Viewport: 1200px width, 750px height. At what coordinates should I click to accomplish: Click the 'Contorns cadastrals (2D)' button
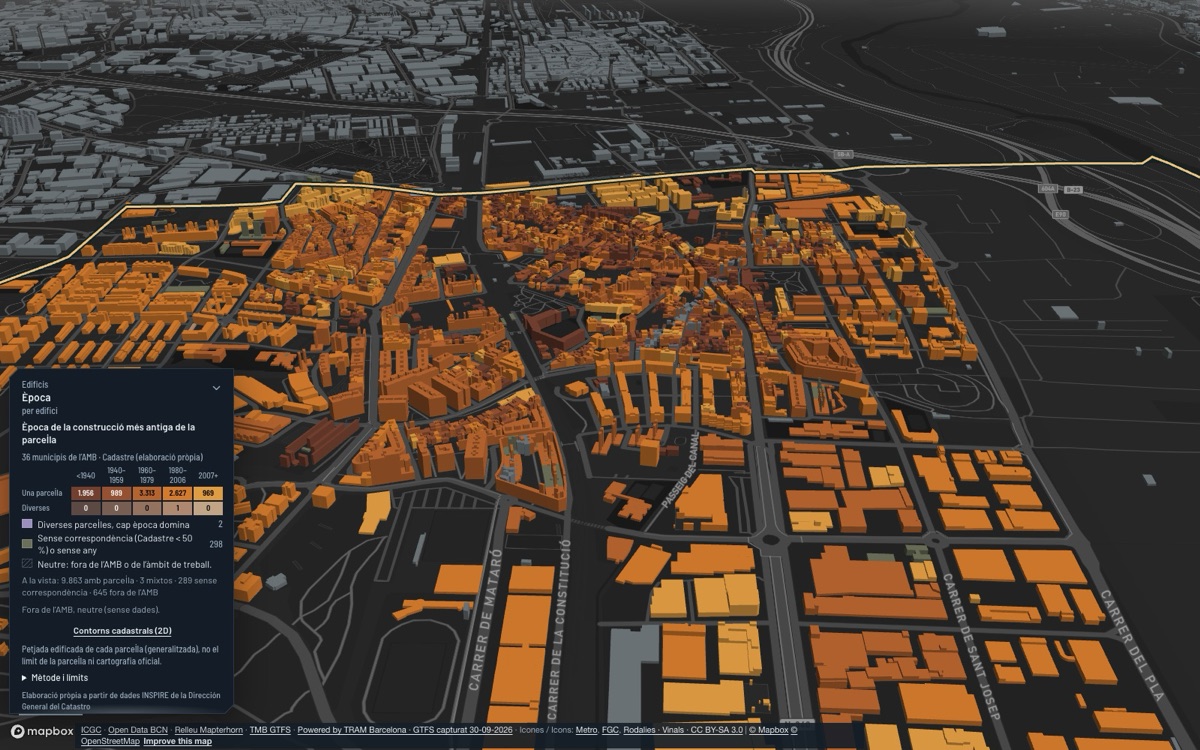coord(121,631)
